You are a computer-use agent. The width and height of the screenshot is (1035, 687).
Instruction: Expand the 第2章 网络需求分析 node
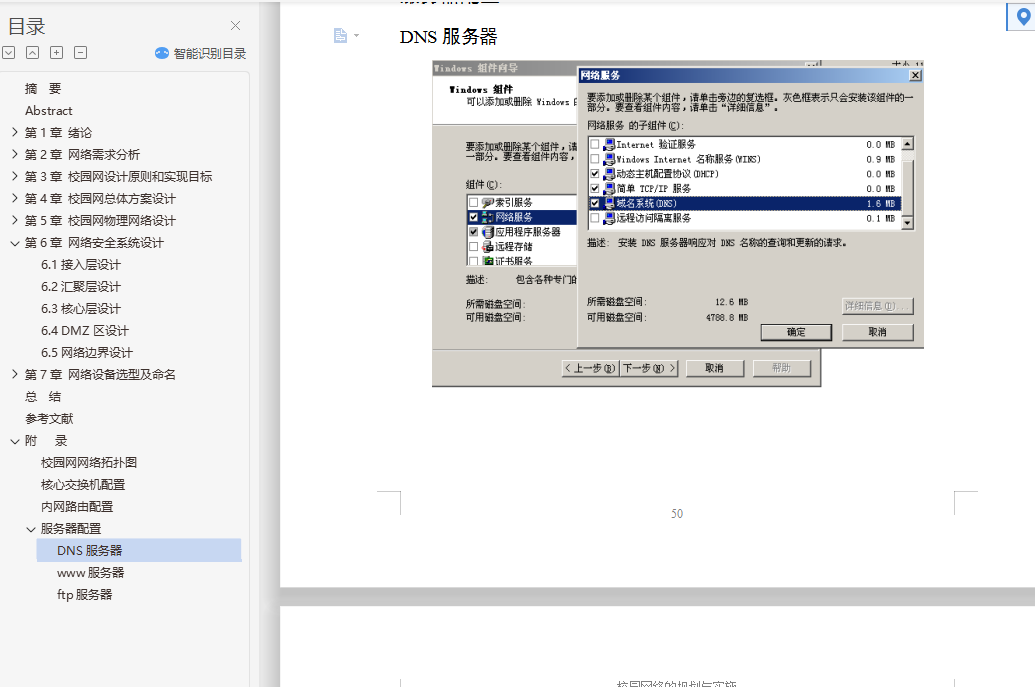coord(15,154)
